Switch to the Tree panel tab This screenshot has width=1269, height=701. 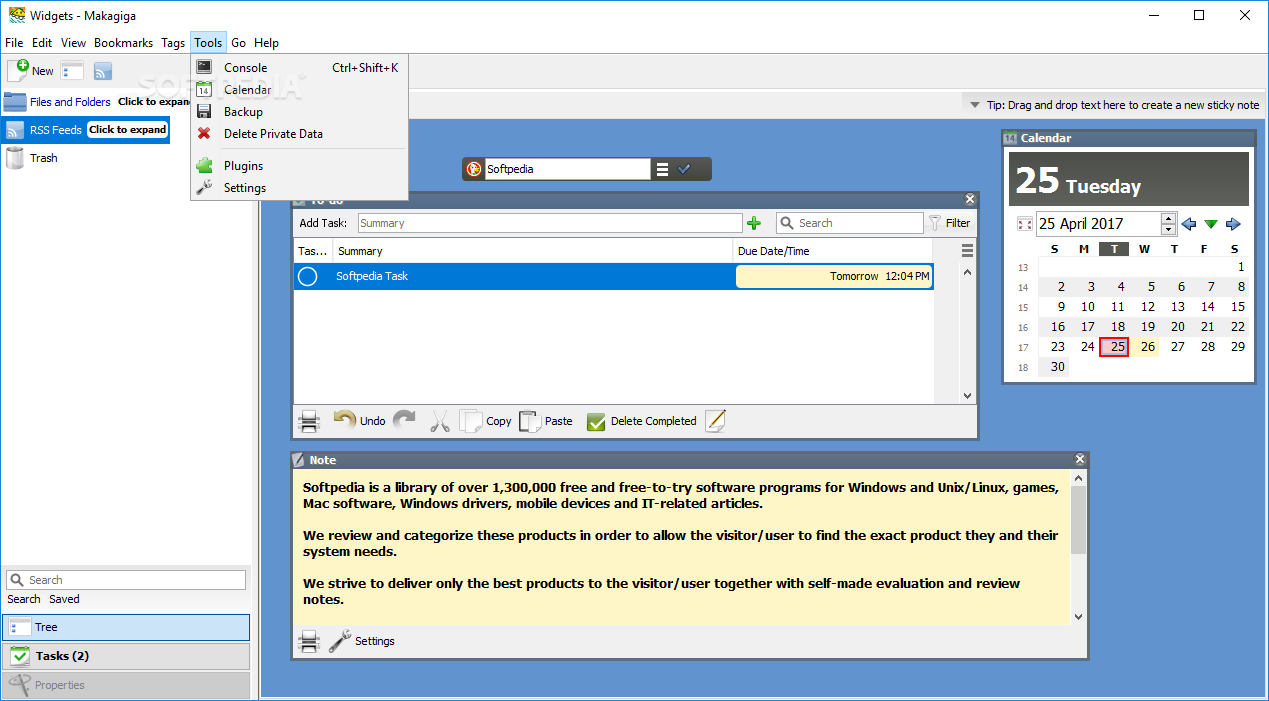click(126, 627)
